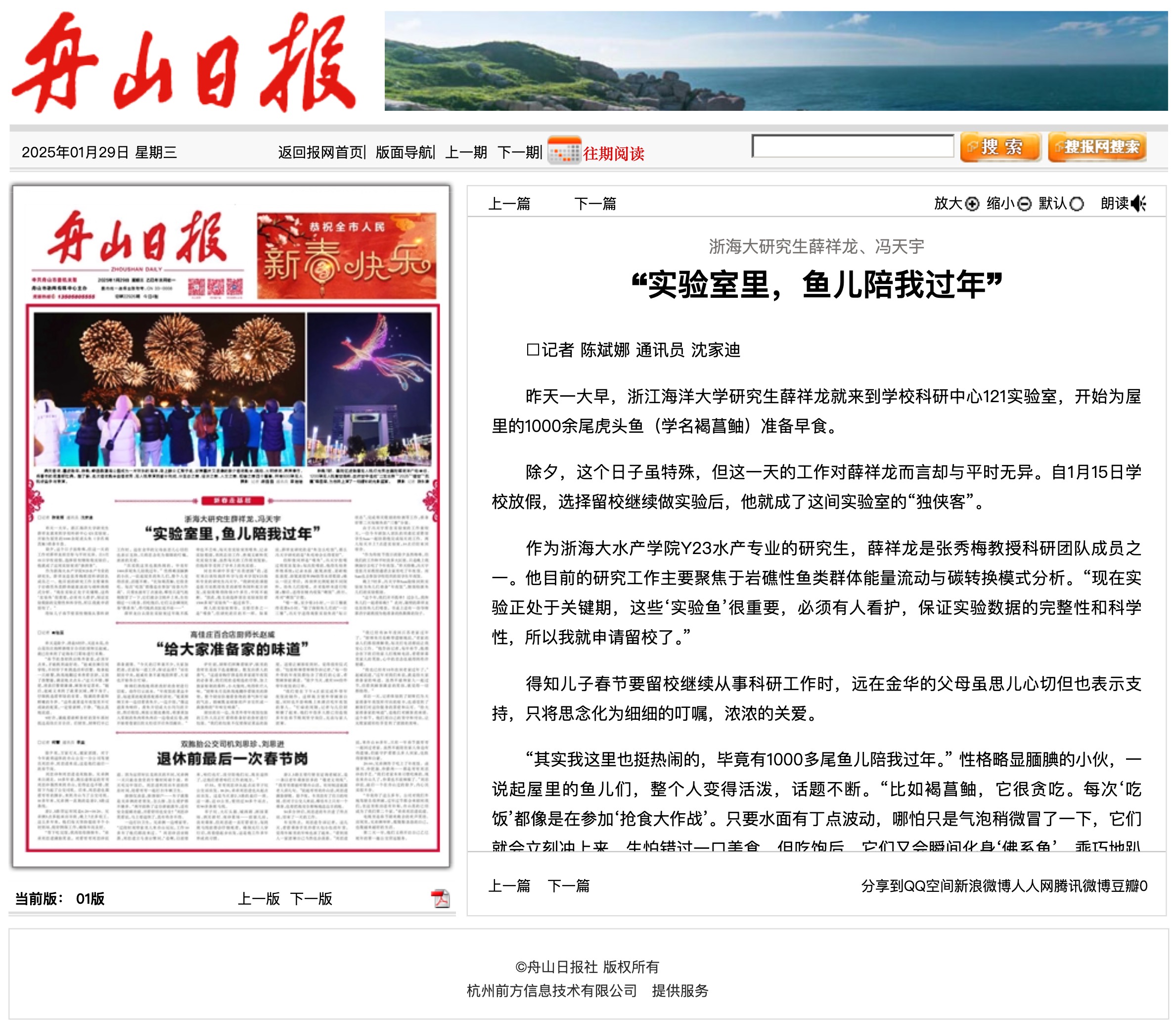Share to QQ空间
This screenshot has height=1021, width=1176.
(x=928, y=886)
